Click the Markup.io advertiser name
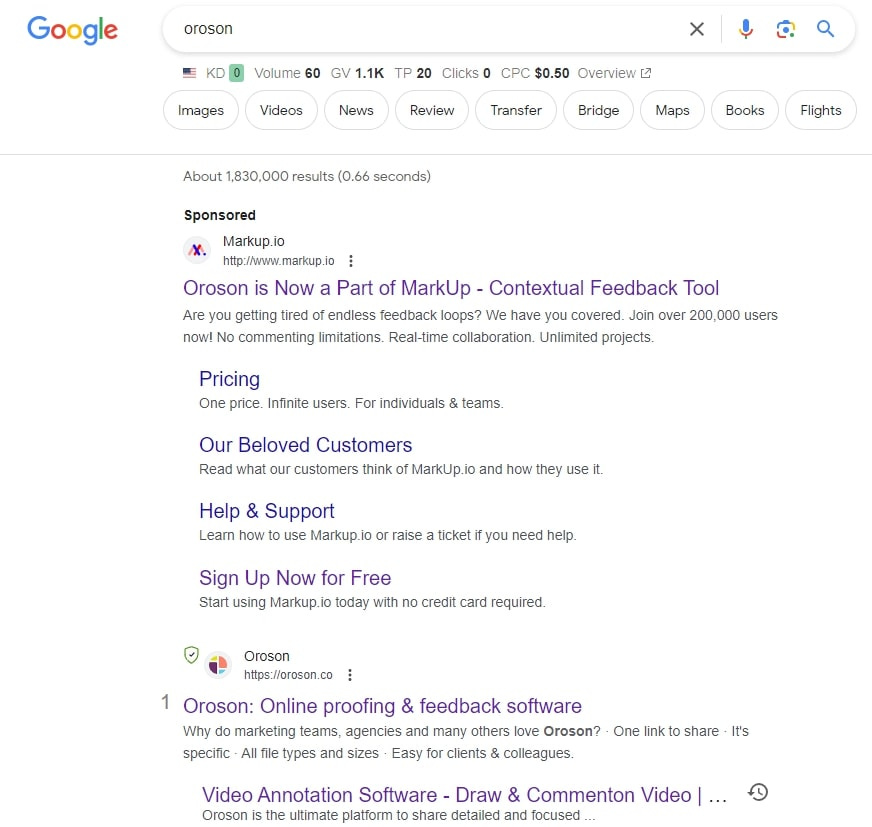The width and height of the screenshot is (872, 827). 254,241
